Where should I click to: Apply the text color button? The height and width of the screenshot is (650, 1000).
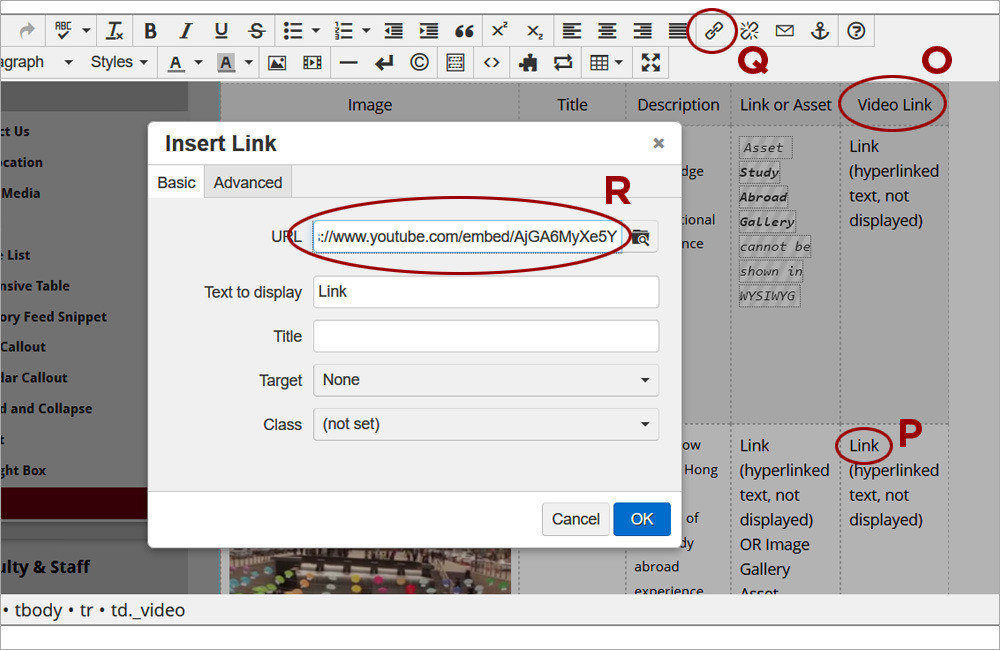[176, 63]
